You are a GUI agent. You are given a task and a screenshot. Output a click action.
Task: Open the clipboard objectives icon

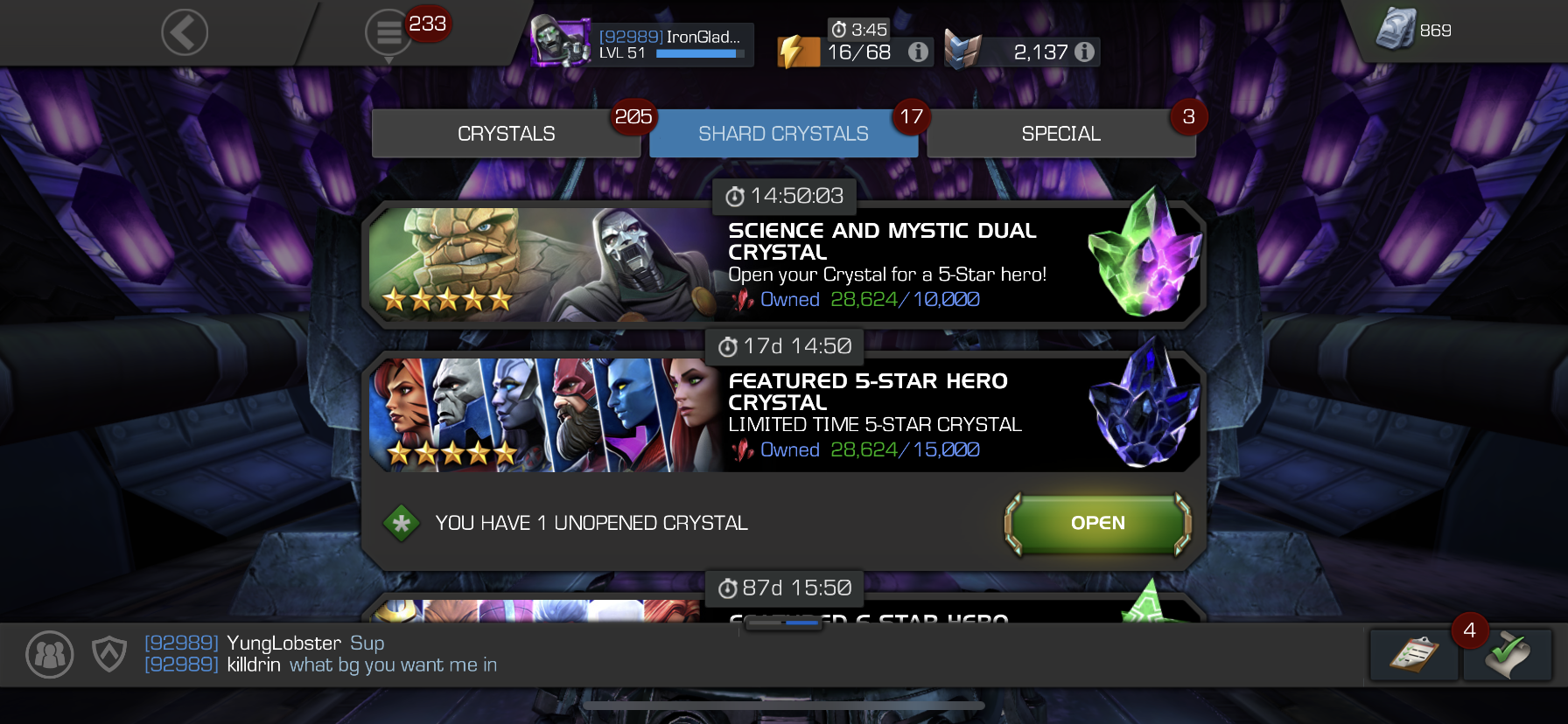[1414, 655]
